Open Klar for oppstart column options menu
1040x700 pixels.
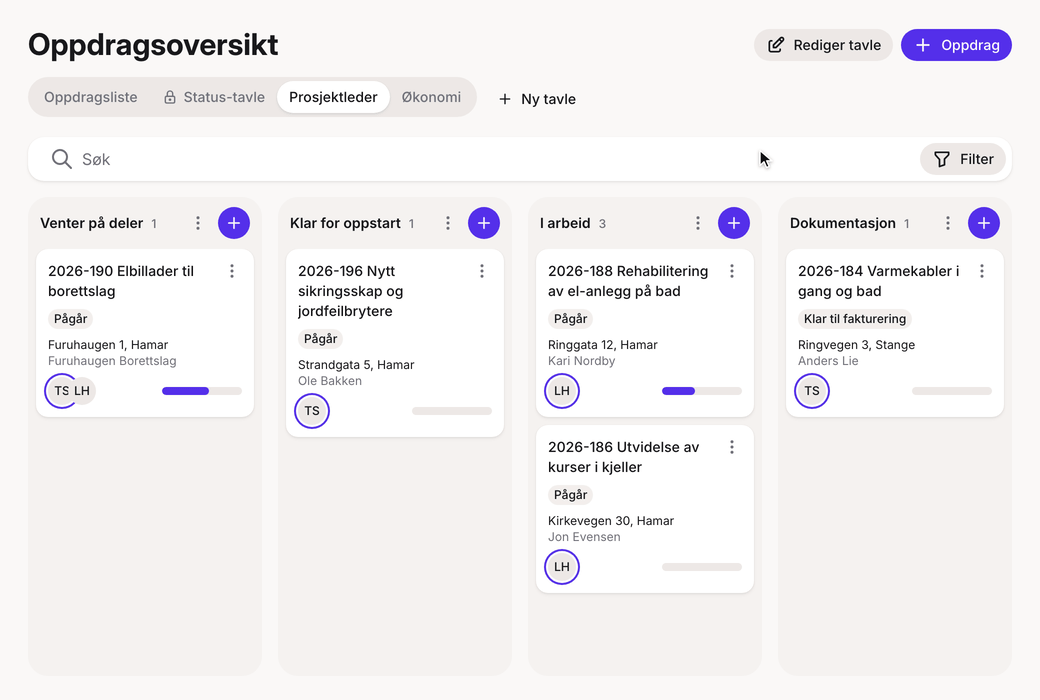pos(448,223)
